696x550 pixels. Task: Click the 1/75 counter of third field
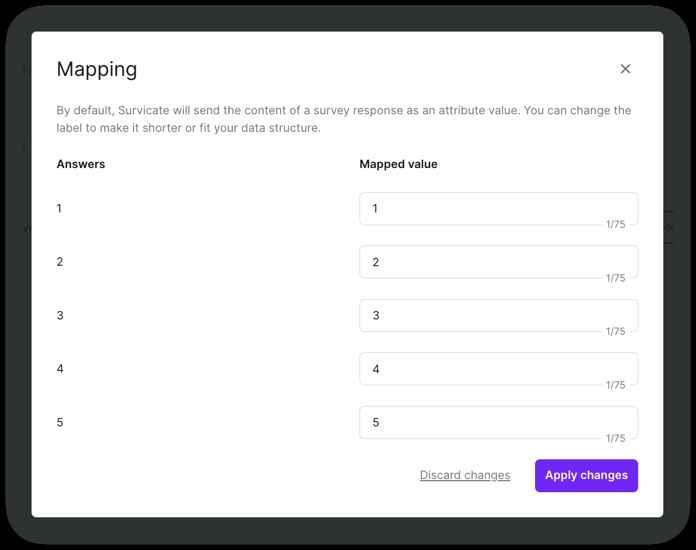click(x=616, y=331)
